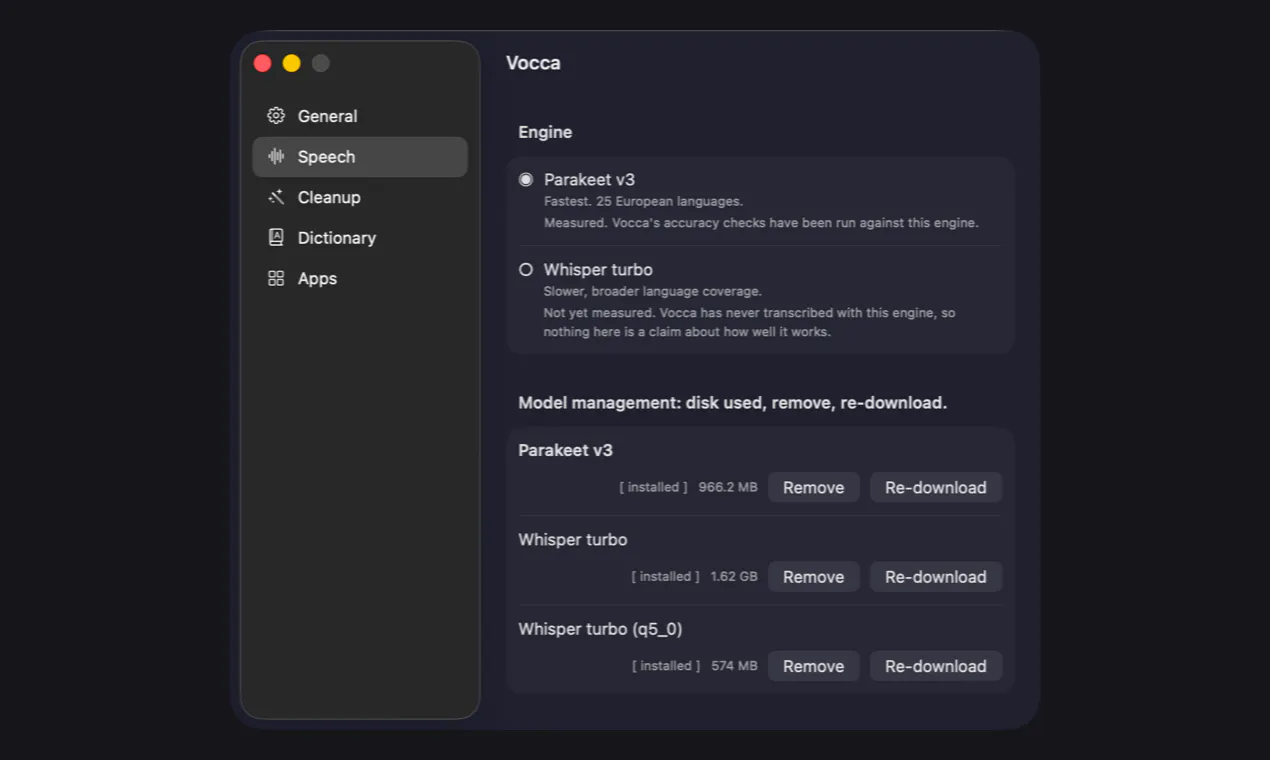Screen dimensions: 1270x760
Task: Click 'Slower, broader language coverage.' description
Action: pyautogui.click(x=652, y=292)
